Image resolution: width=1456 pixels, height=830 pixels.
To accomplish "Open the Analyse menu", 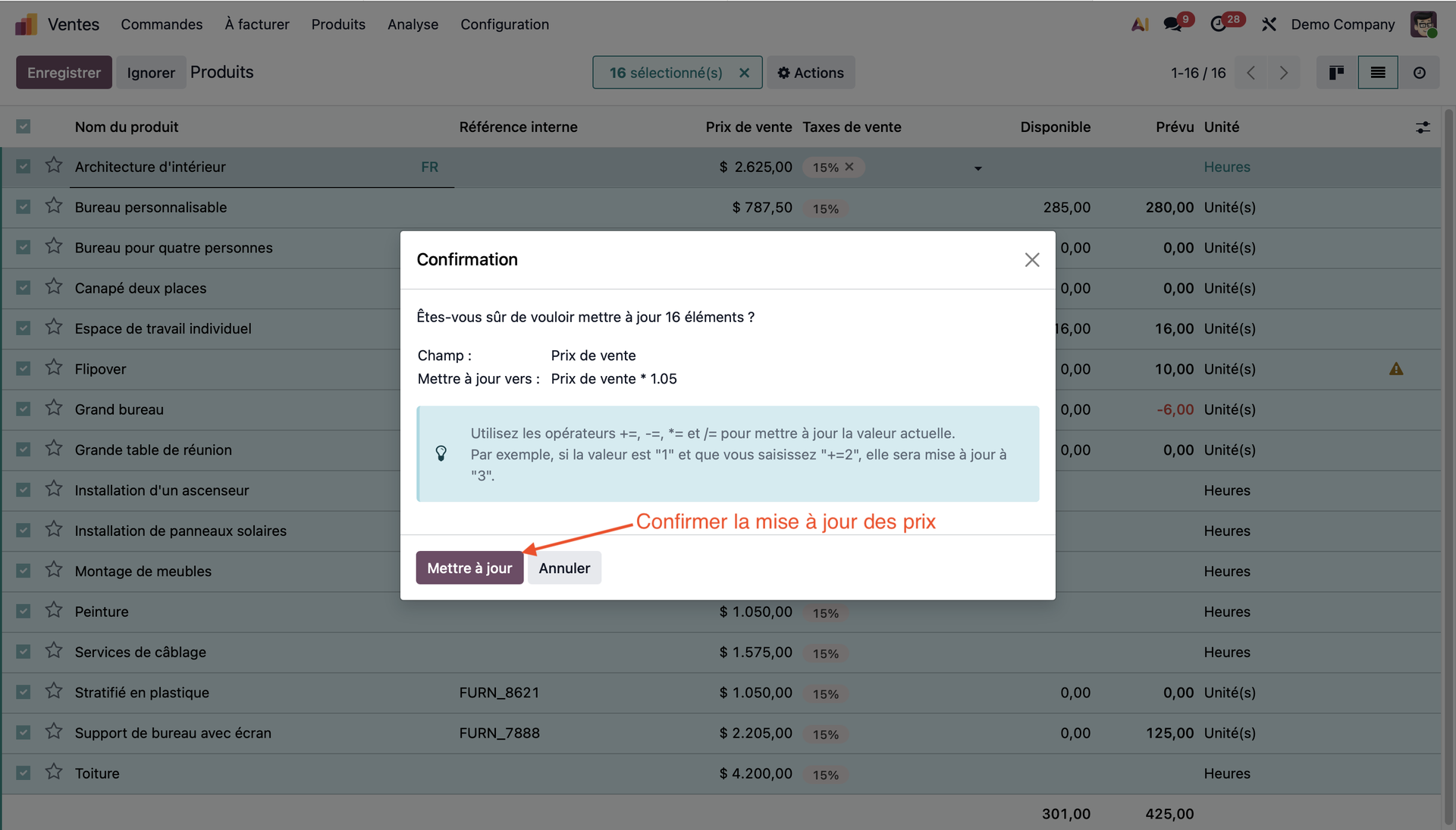I will tap(413, 24).
